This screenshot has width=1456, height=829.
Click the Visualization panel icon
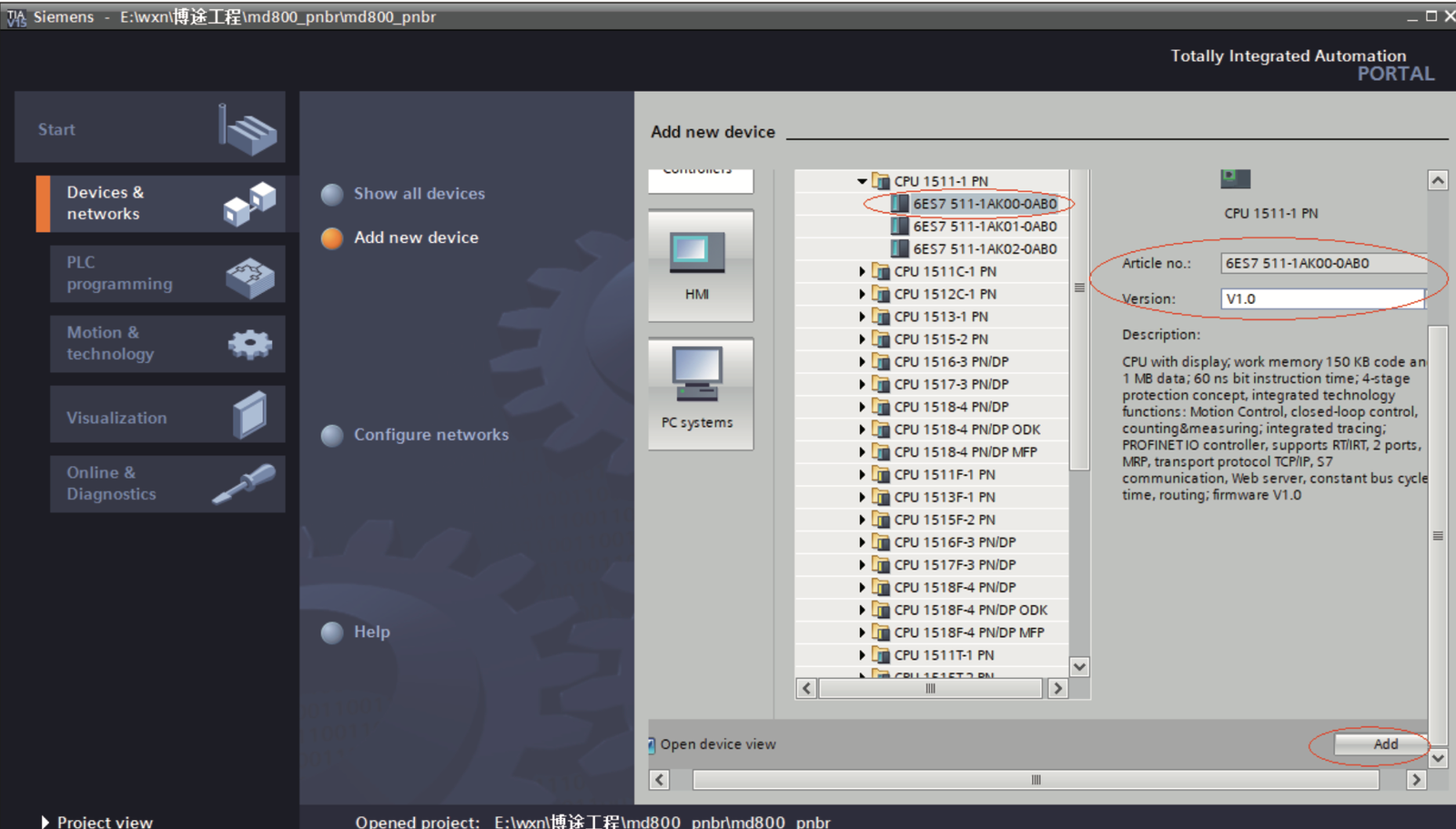[x=249, y=415]
